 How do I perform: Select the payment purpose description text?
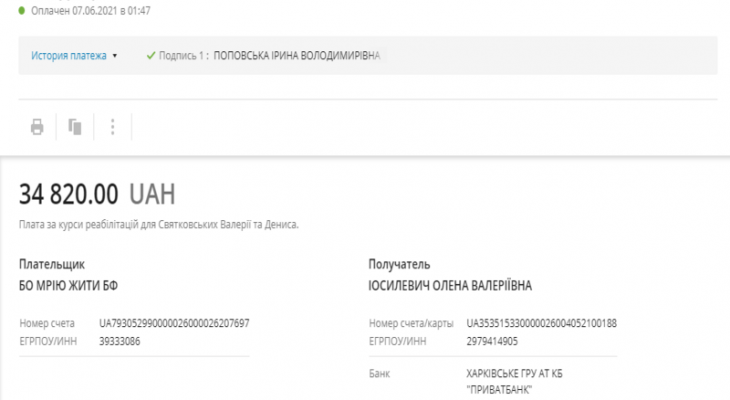point(159,224)
